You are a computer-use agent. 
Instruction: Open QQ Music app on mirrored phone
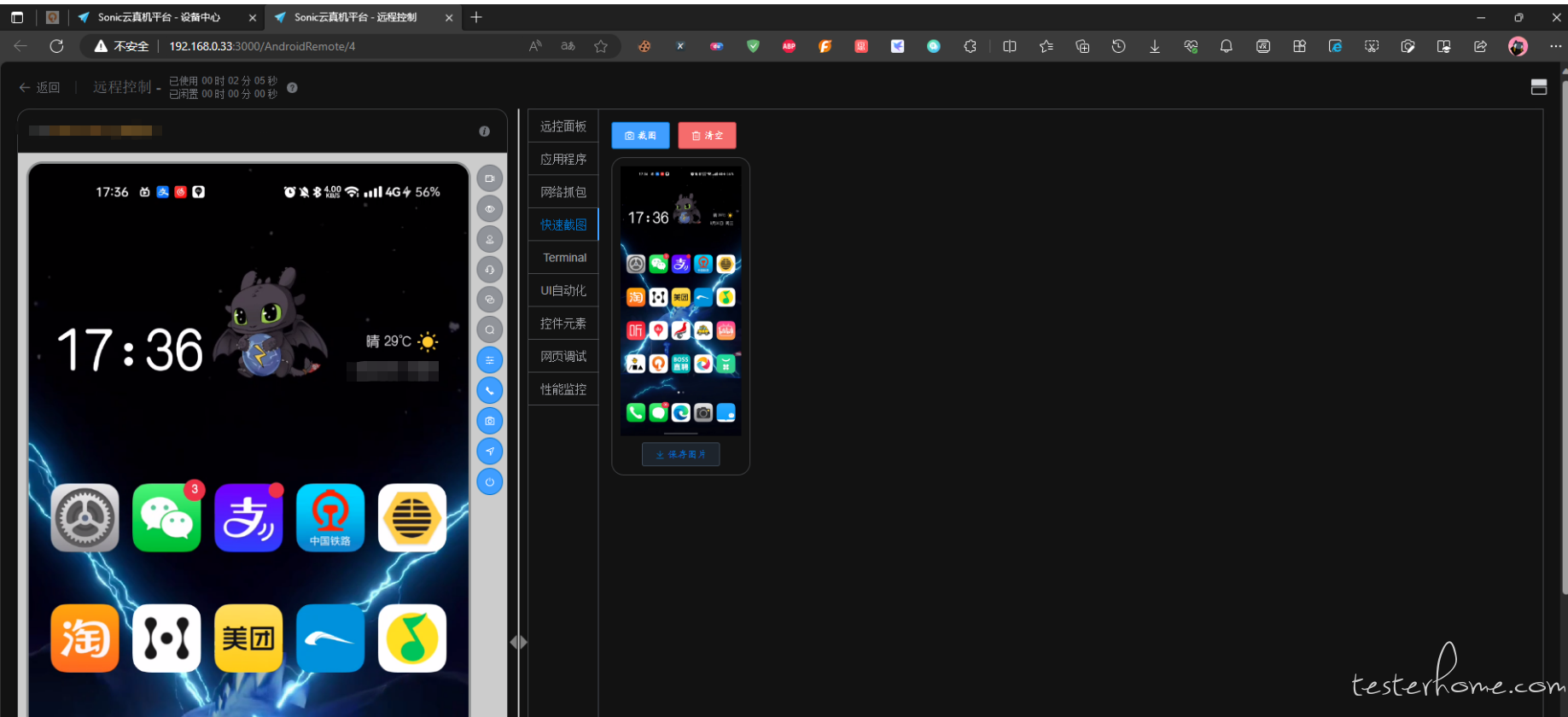coord(412,638)
